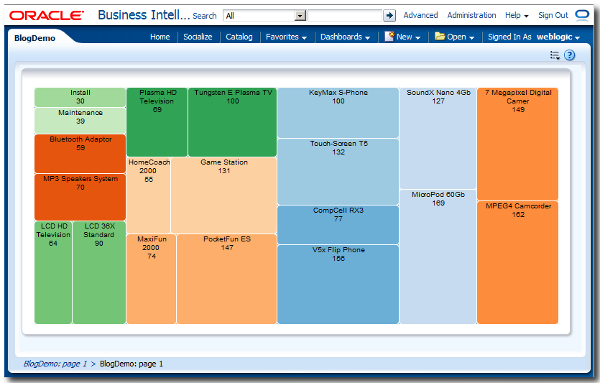Click the BlogDemo: page 1 breadcrumb link
This screenshot has height=383, width=600.
55,364
